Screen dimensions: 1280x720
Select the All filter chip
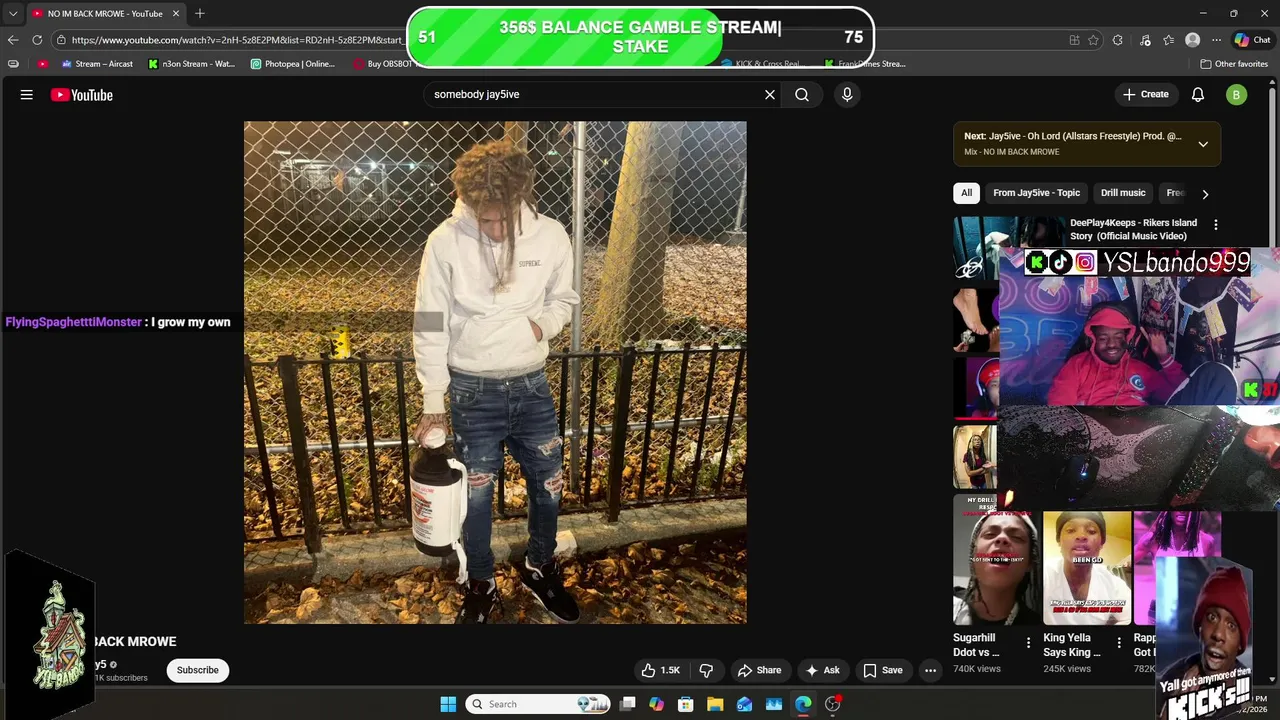click(966, 193)
